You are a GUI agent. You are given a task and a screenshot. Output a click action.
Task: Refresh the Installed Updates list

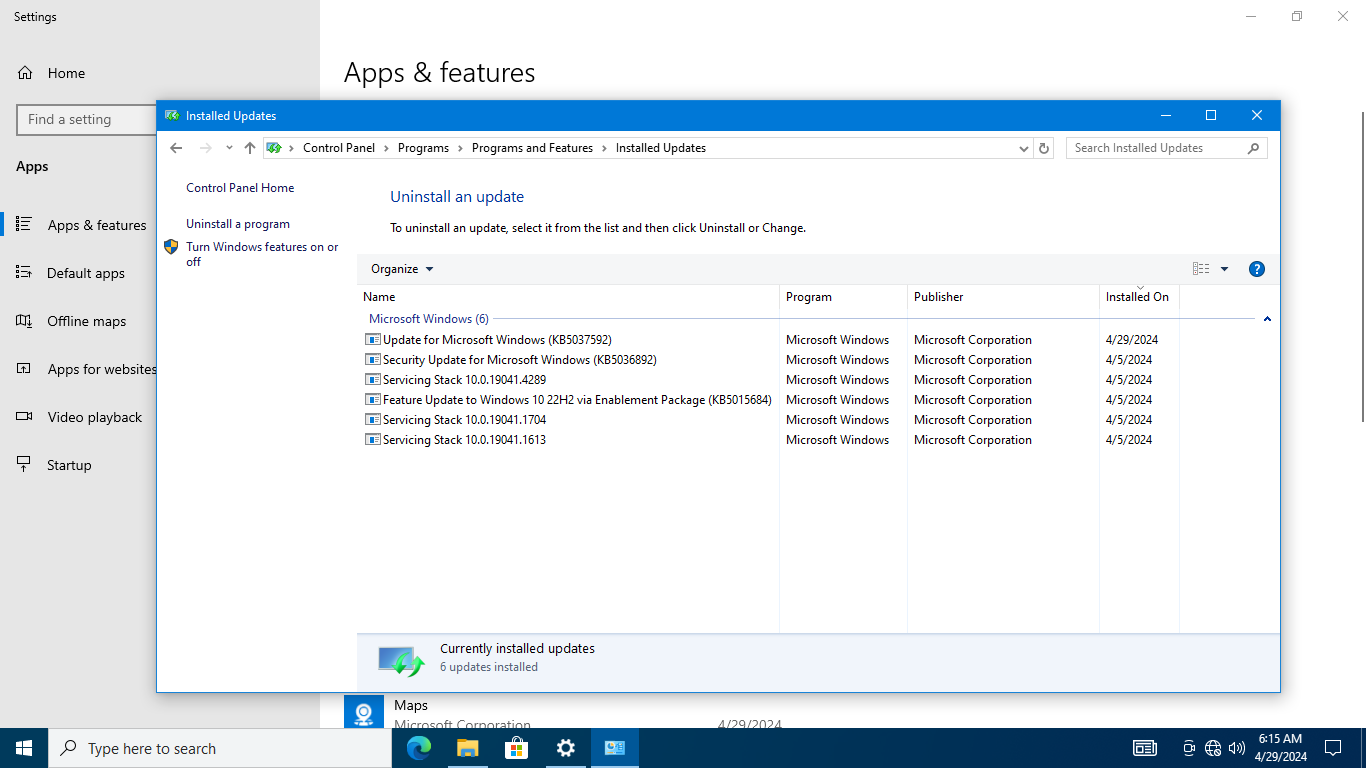point(1044,148)
